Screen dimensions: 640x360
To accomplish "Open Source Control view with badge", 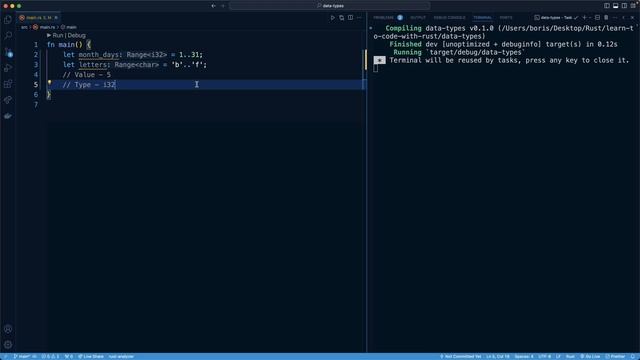I will point(8,52).
